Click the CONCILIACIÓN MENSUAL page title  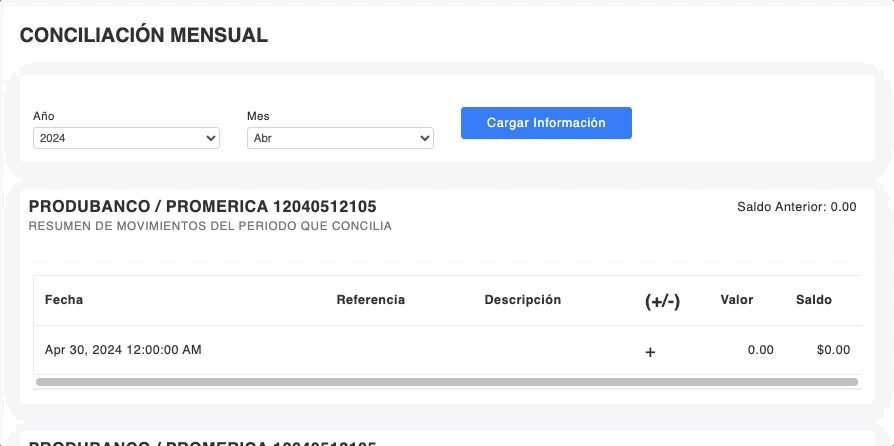coord(144,35)
